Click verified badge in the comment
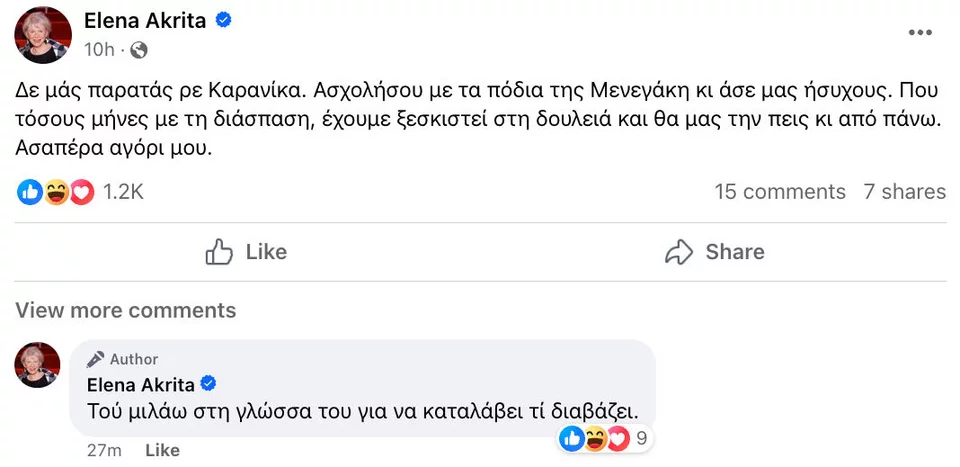The width and height of the screenshot is (960, 467). [210, 384]
